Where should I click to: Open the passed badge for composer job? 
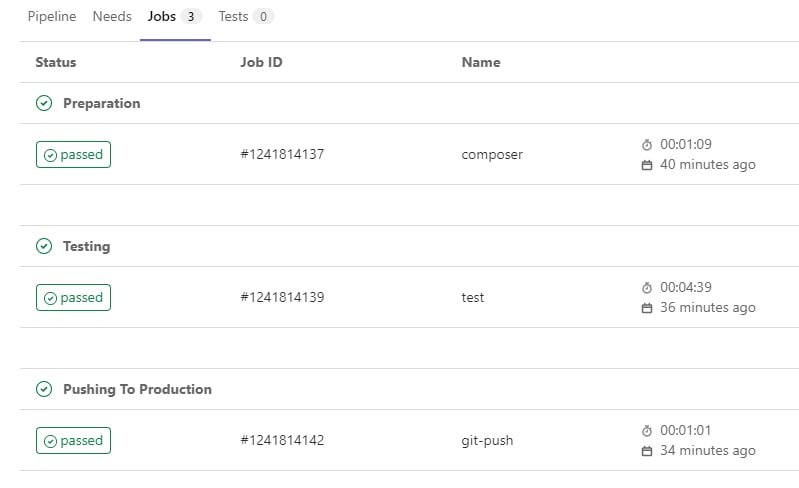[73, 154]
